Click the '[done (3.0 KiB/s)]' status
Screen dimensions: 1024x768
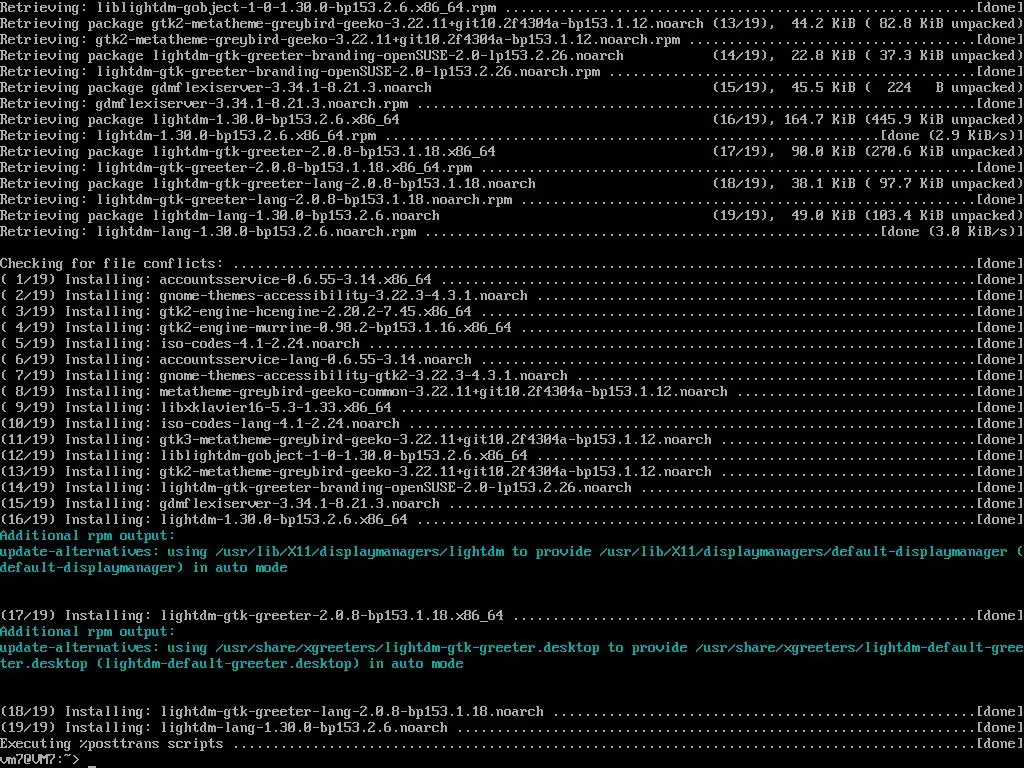coord(952,232)
